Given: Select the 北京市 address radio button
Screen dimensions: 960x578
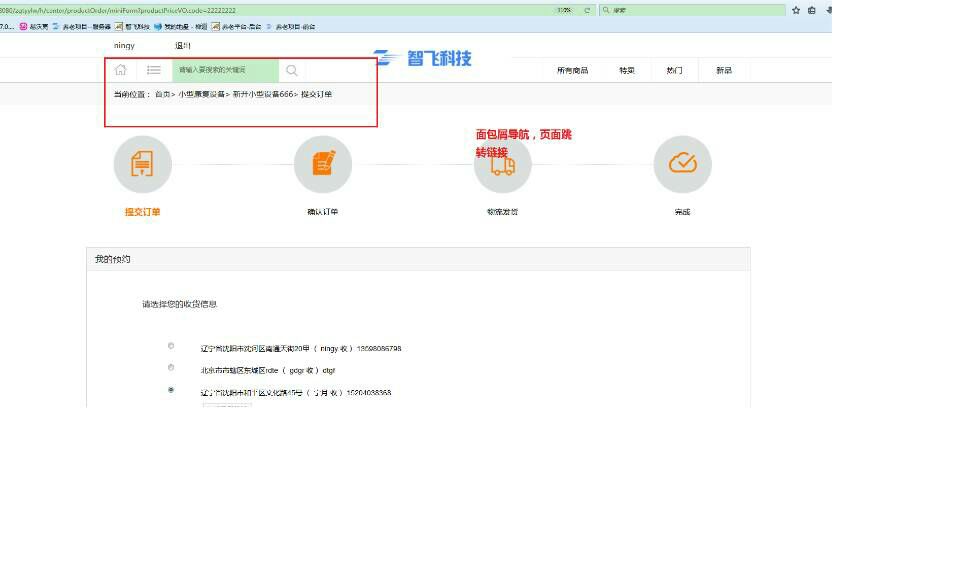Looking at the screenshot, I should point(171,368).
